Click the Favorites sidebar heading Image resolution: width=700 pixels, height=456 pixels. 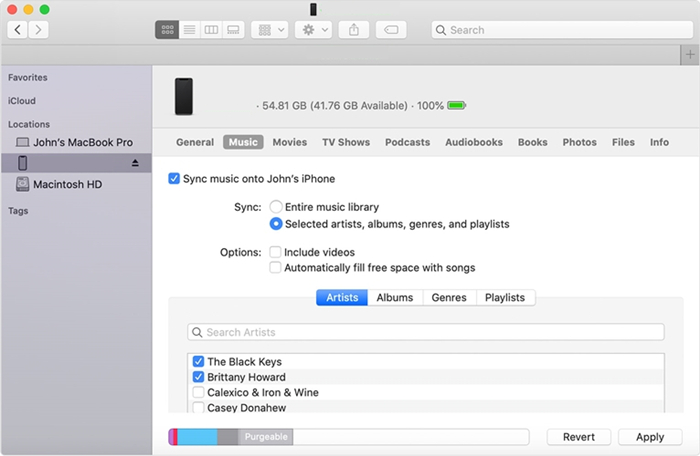point(28,77)
